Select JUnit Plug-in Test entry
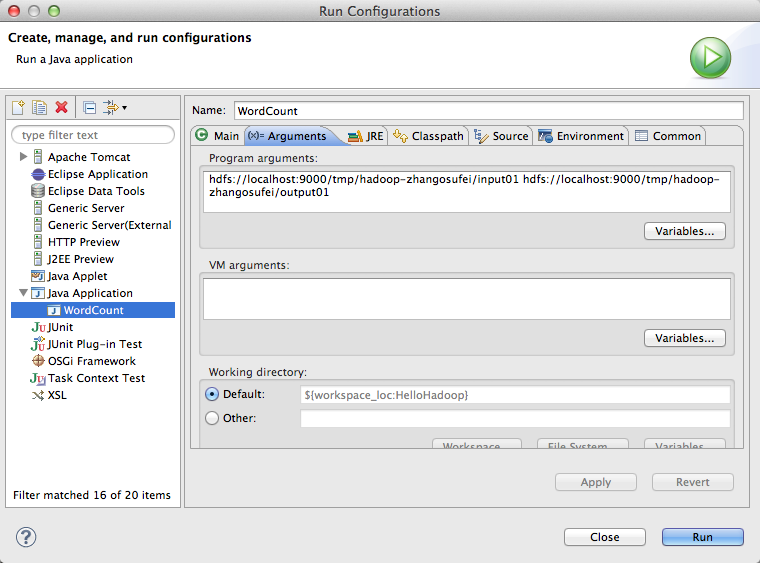The width and height of the screenshot is (760, 563). [x=95, y=344]
